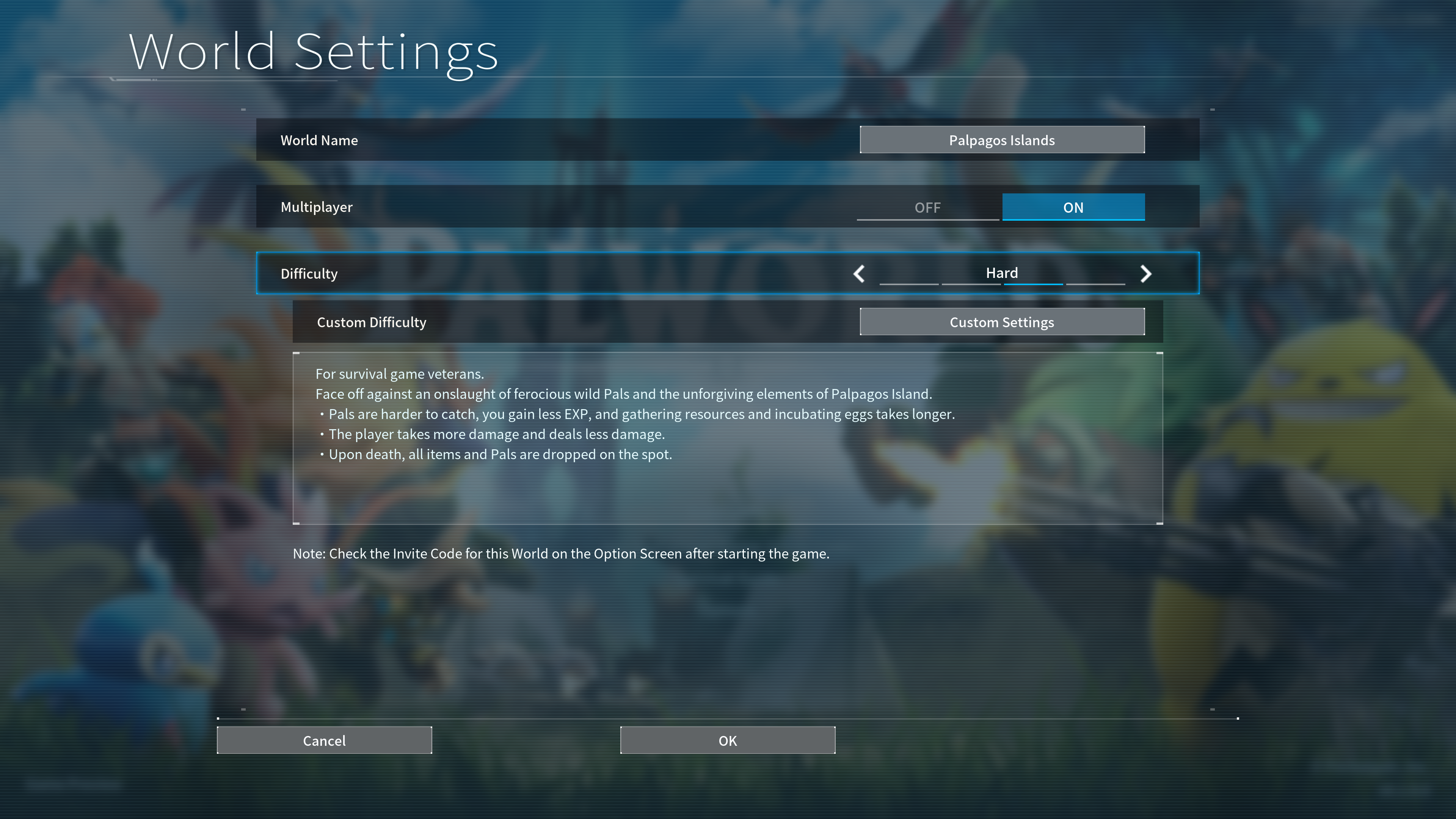The height and width of the screenshot is (819, 1456).
Task: Select the Hard difficulty label
Action: 1002,273
